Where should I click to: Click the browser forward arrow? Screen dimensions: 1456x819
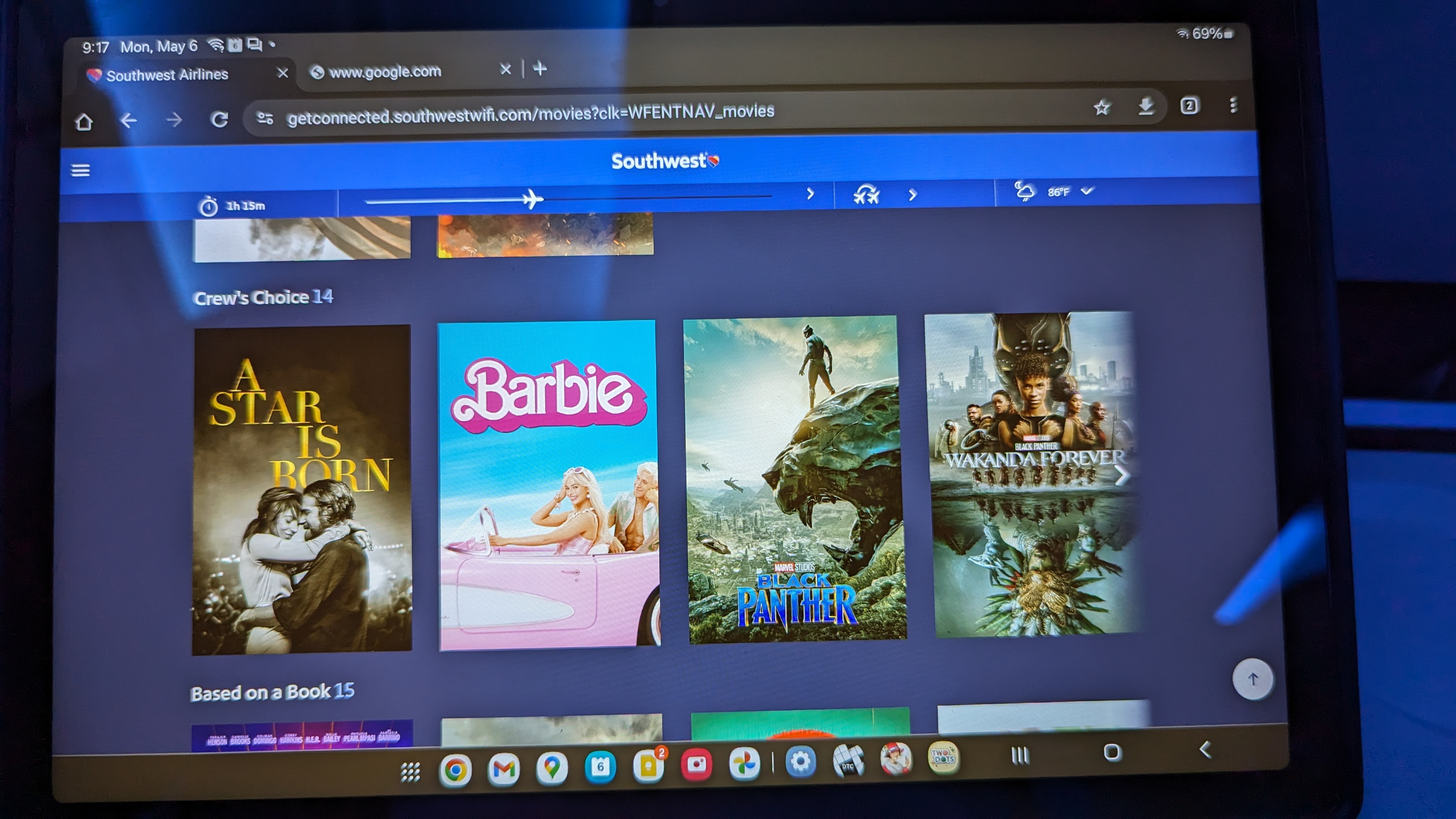pos(174,119)
